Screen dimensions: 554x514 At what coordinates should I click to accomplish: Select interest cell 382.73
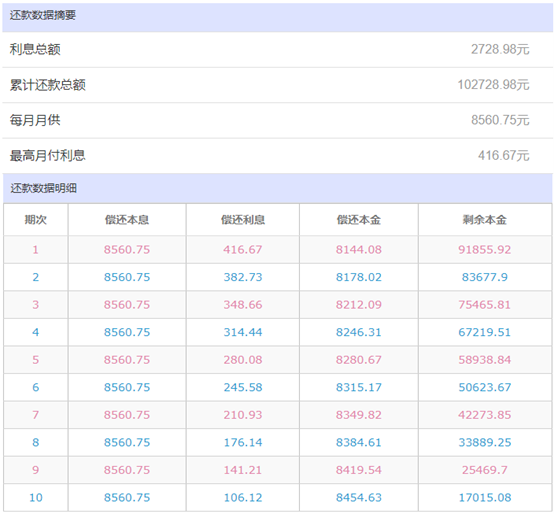point(243,277)
